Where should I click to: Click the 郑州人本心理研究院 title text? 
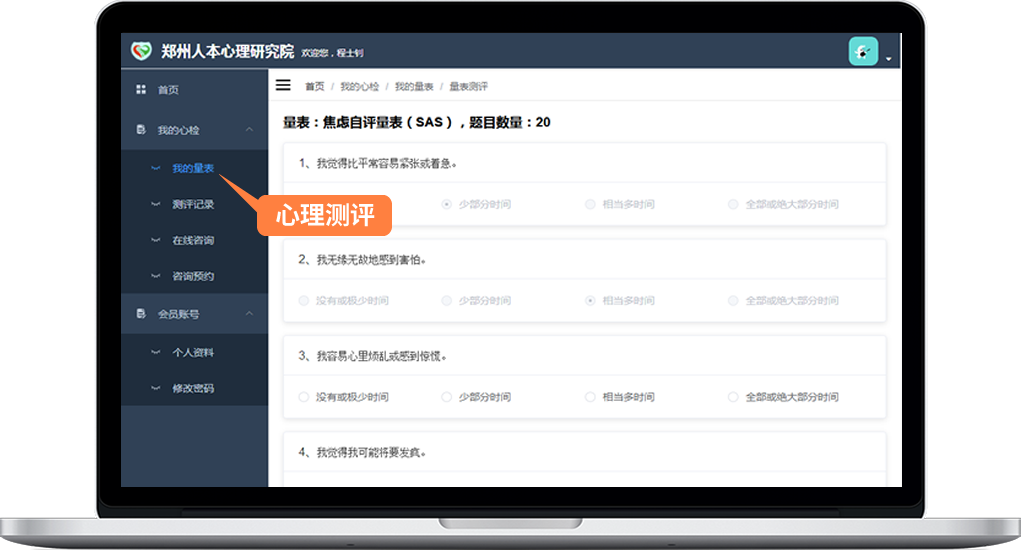coord(227,51)
